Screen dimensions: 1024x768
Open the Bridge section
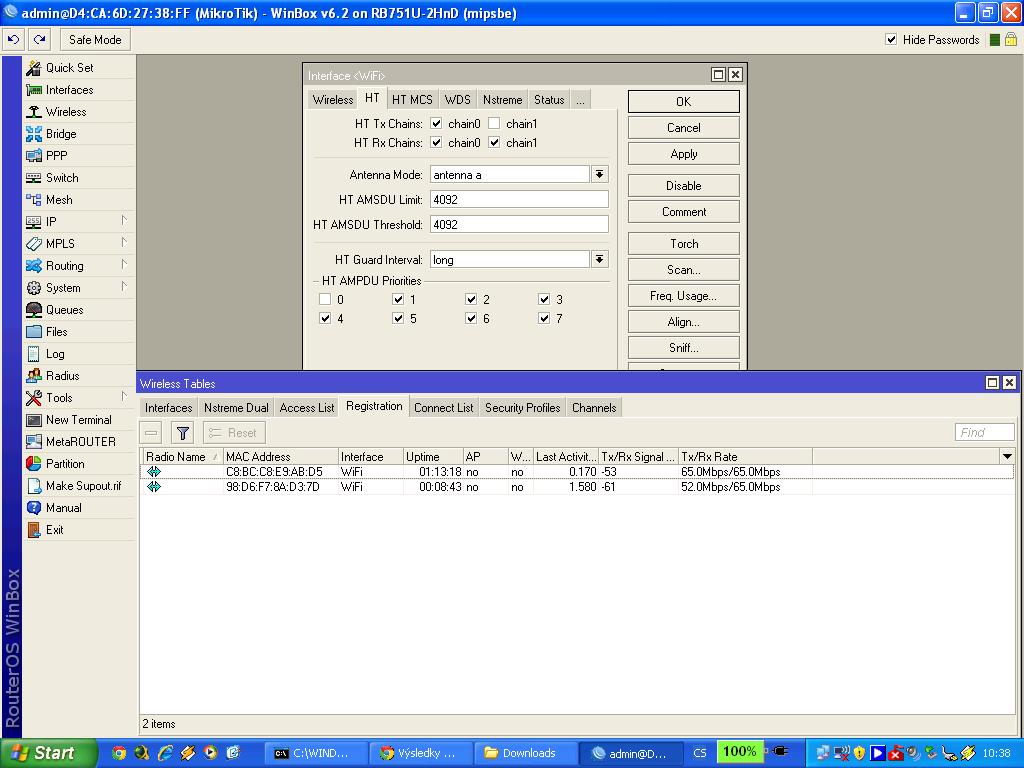[61, 134]
